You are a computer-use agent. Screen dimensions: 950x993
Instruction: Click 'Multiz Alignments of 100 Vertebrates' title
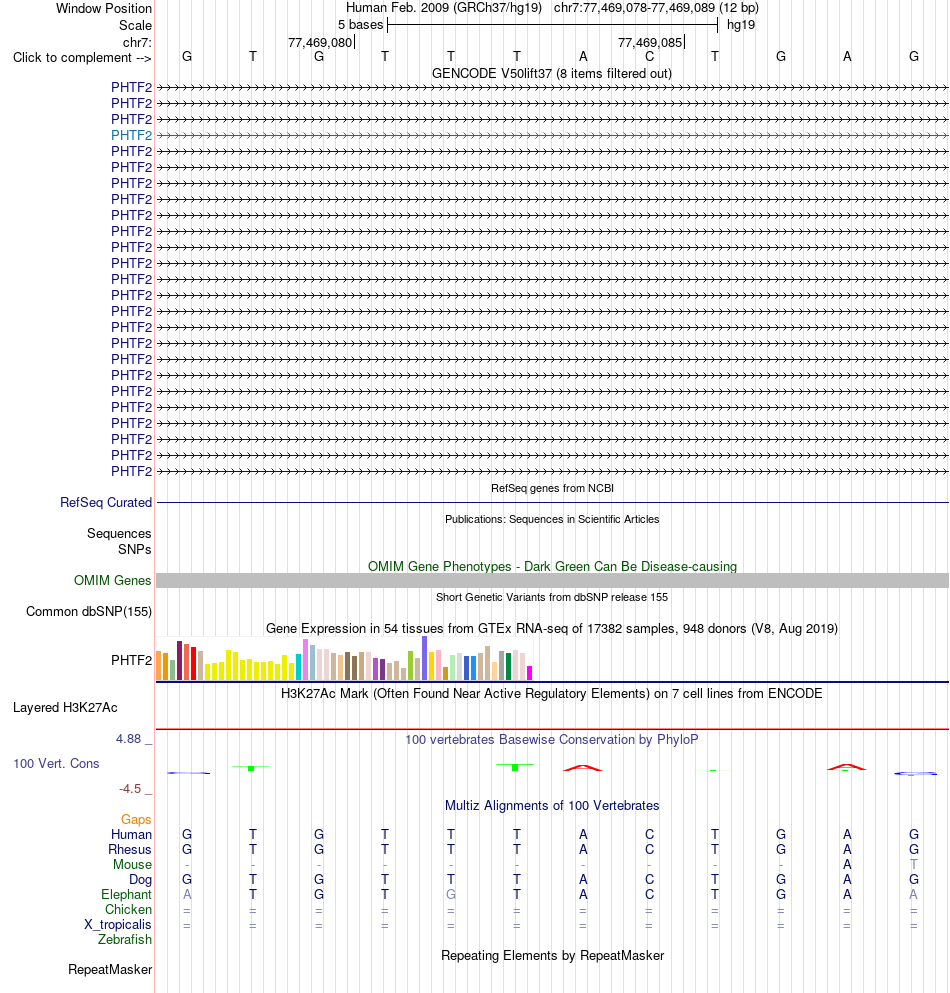[x=552, y=806]
